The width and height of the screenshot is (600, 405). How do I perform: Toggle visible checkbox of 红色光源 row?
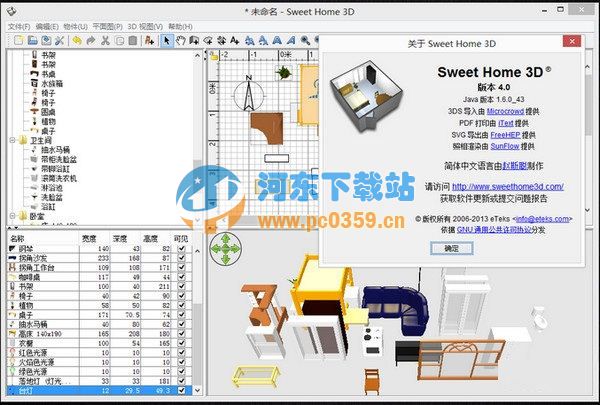click(x=182, y=353)
